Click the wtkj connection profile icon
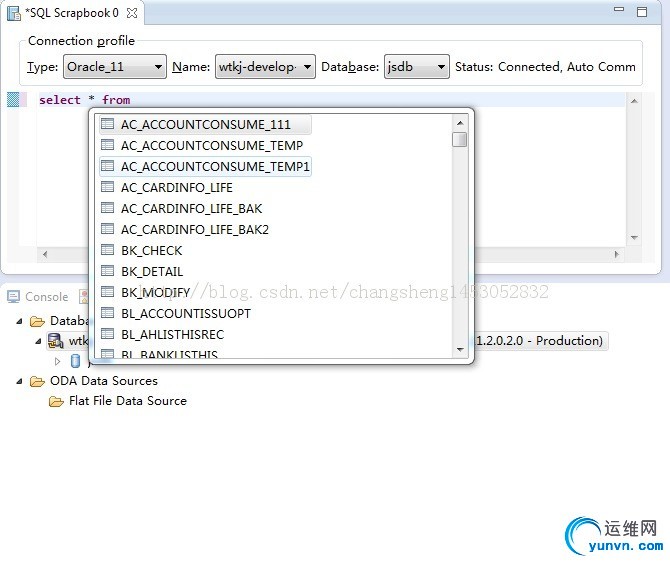Image resolution: width=670 pixels, height=563 pixels. click(x=56, y=341)
